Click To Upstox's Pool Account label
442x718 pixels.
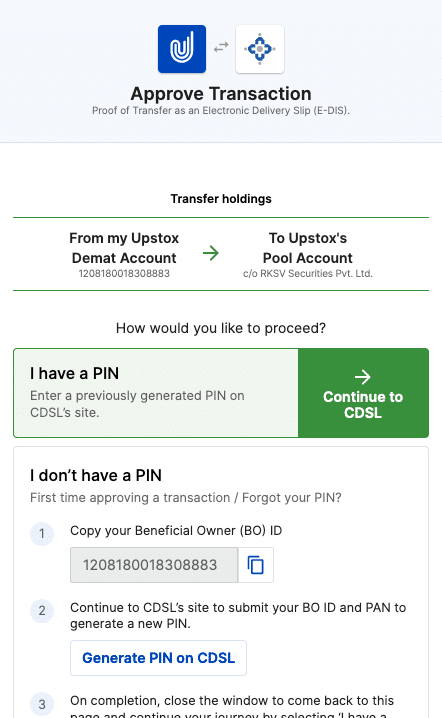[308, 248]
